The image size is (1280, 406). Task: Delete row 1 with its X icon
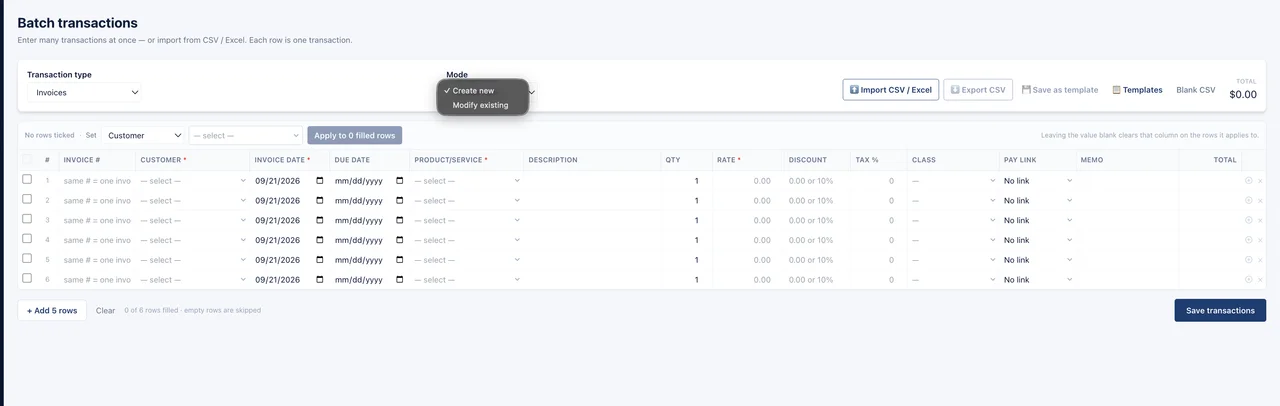[x=1260, y=181]
